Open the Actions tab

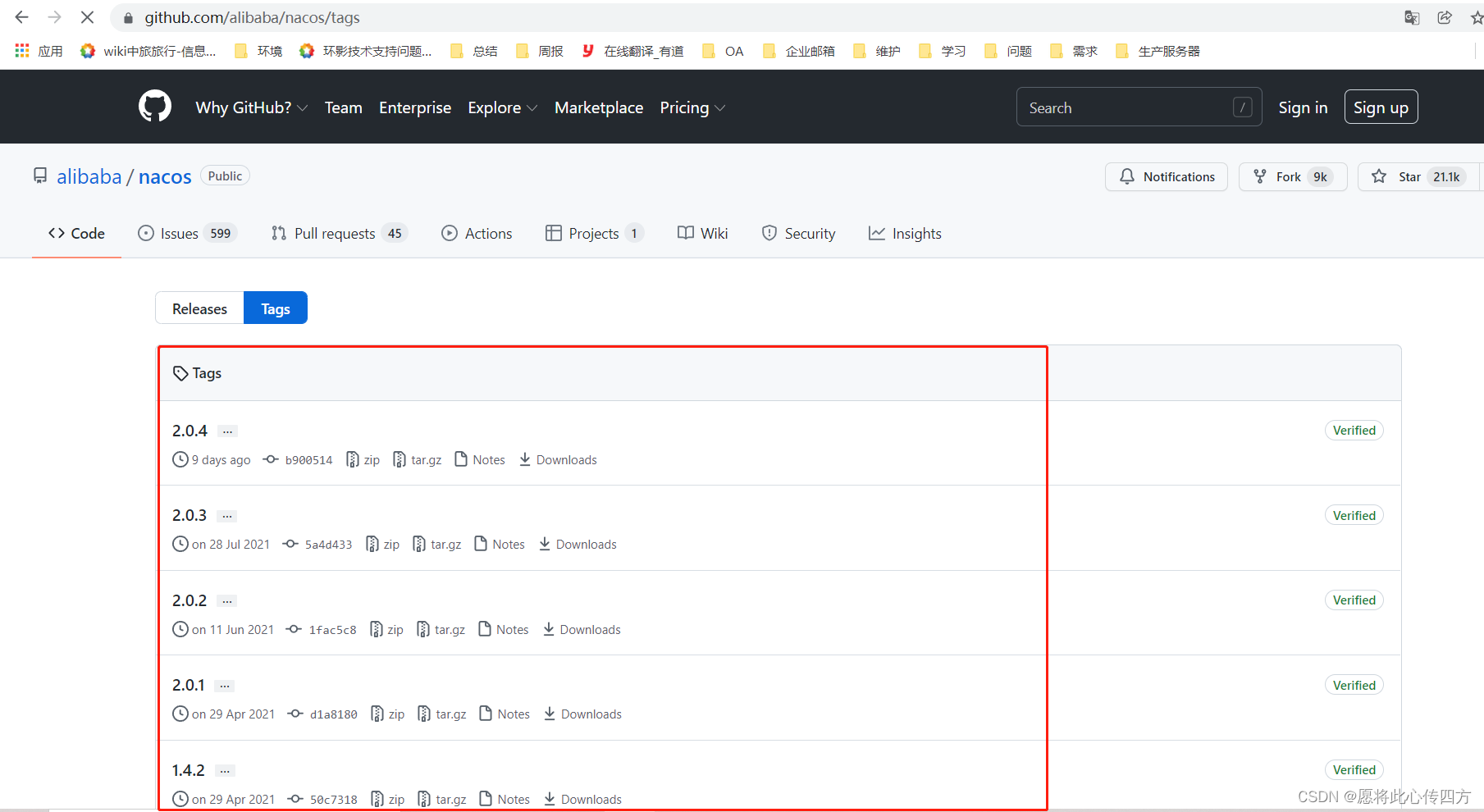pyautogui.click(x=477, y=234)
